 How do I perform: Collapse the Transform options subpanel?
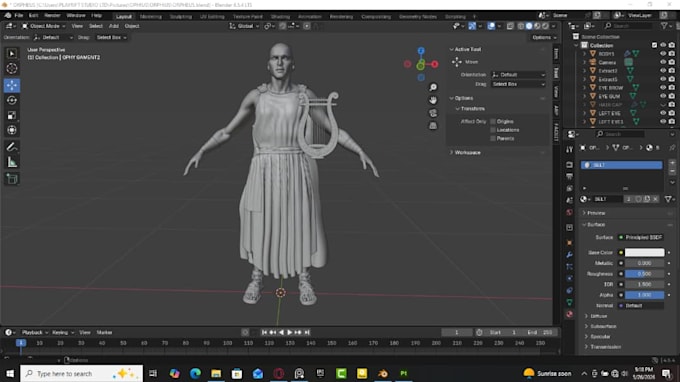(x=472, y=109)
